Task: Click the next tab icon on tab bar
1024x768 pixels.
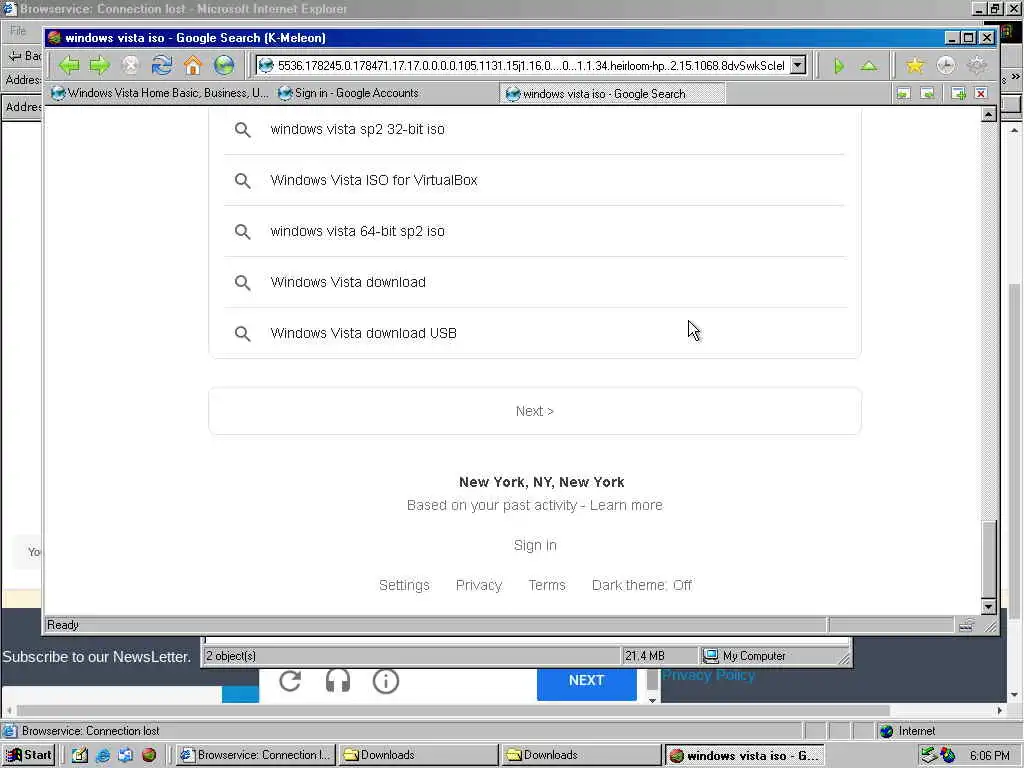Action: click(927, 93)
